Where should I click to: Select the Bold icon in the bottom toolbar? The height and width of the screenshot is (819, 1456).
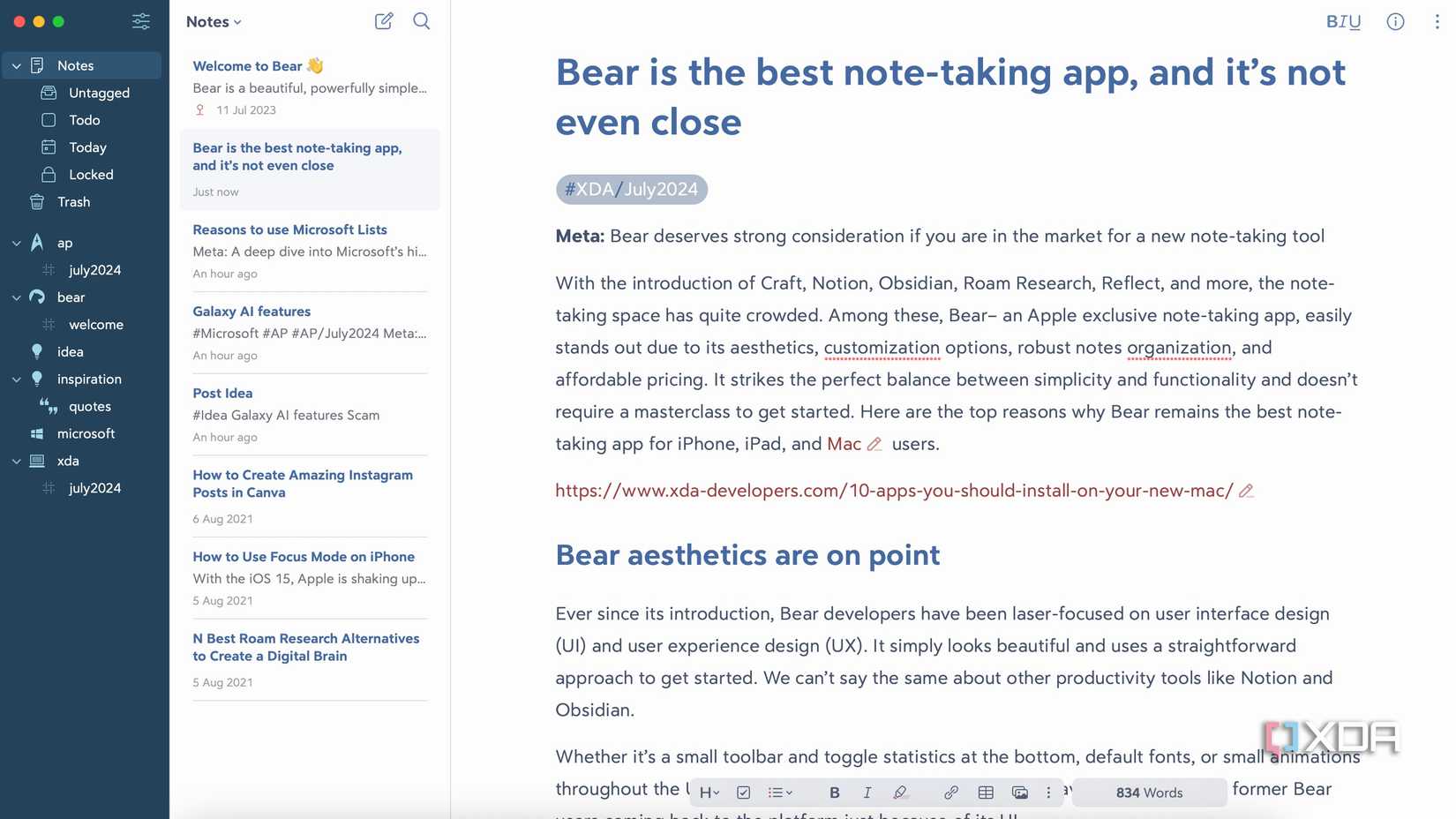[x=834, y=792]
